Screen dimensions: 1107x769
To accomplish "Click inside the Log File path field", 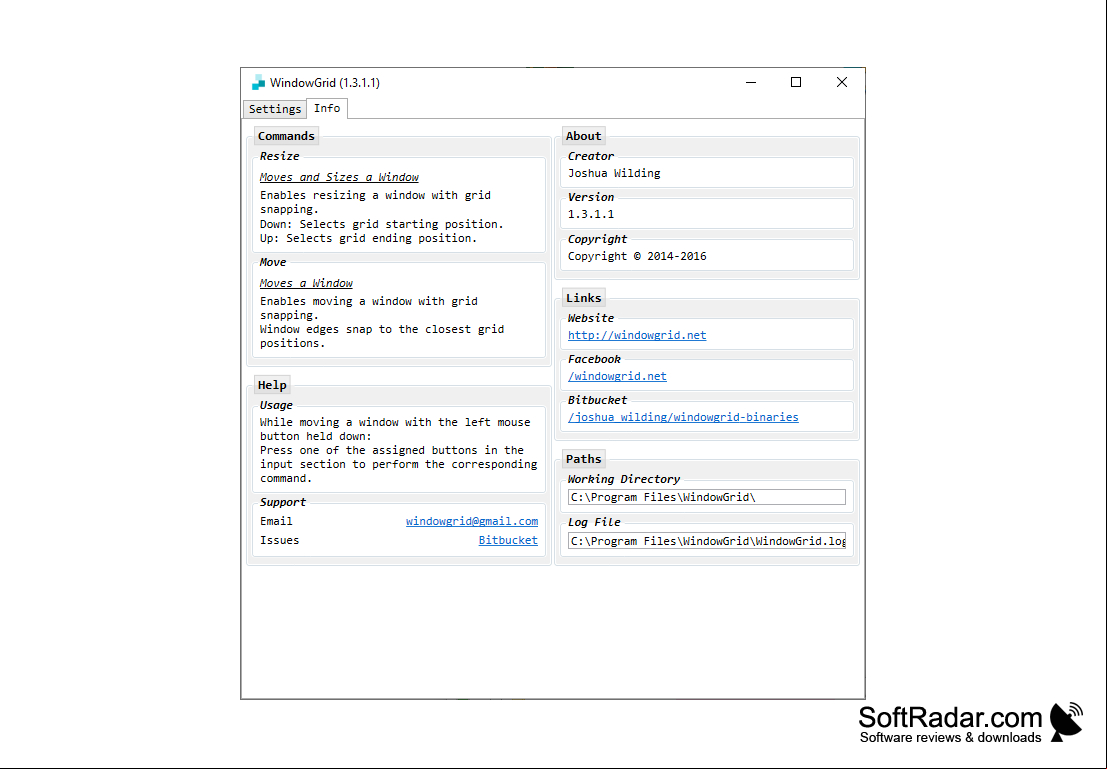I will tap(707, 541).
